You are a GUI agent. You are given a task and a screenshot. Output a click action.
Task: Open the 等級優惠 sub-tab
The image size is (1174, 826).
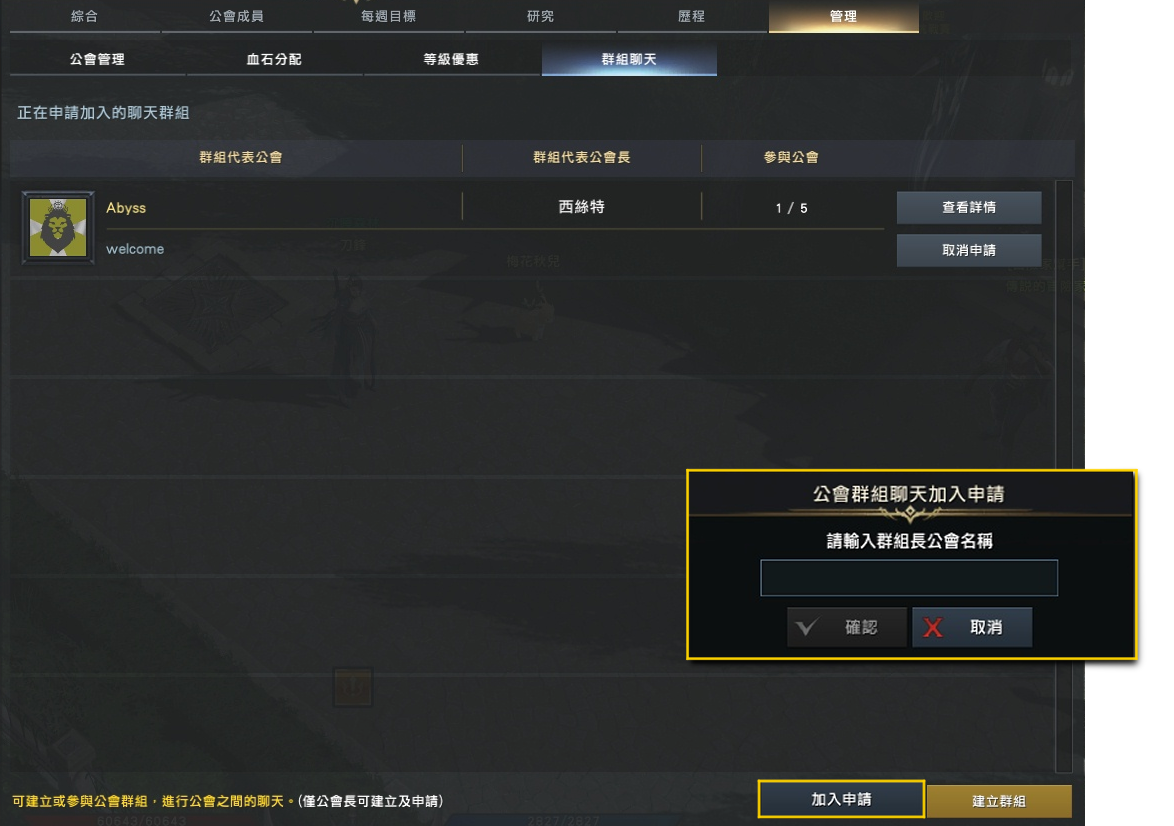tap(451, 59)
